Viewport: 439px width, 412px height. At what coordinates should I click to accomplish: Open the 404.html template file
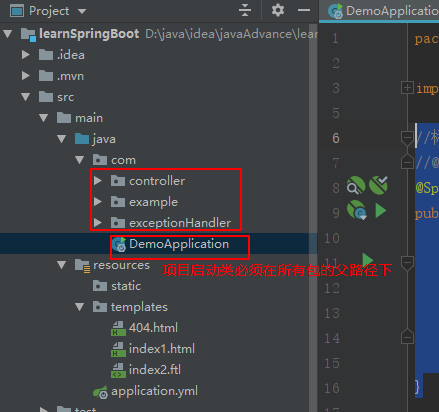[153, 328]
